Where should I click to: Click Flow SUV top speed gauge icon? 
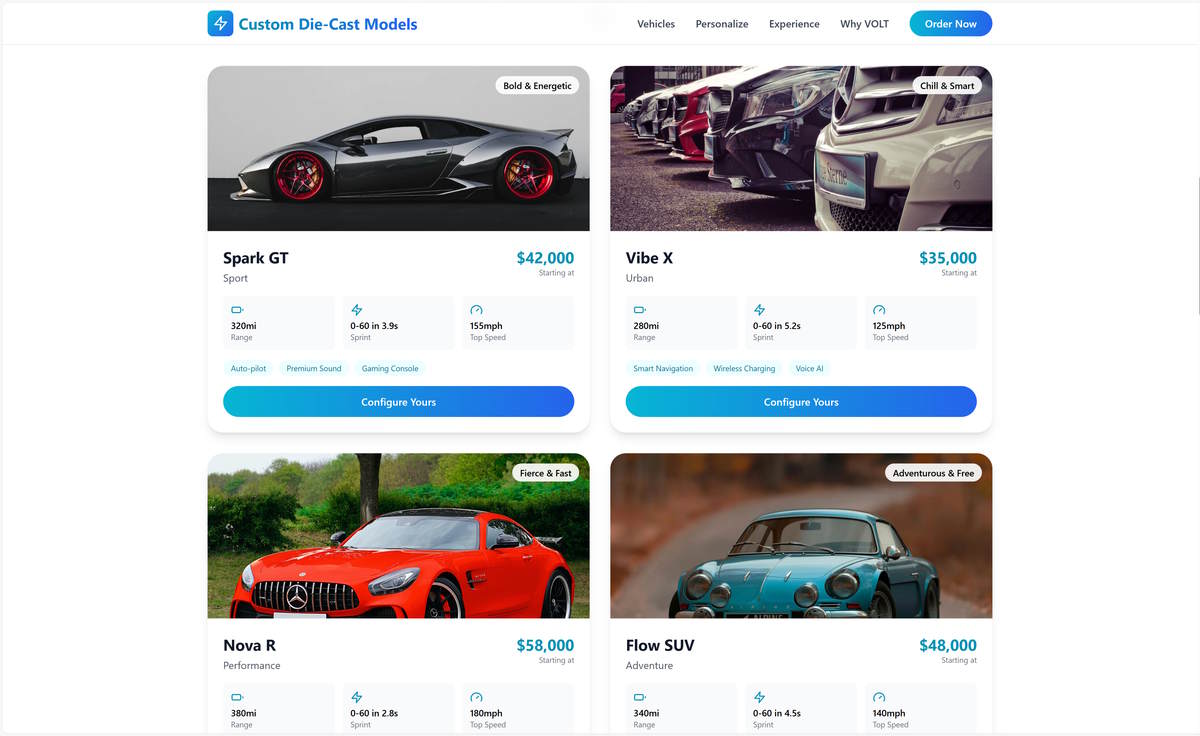879,697
